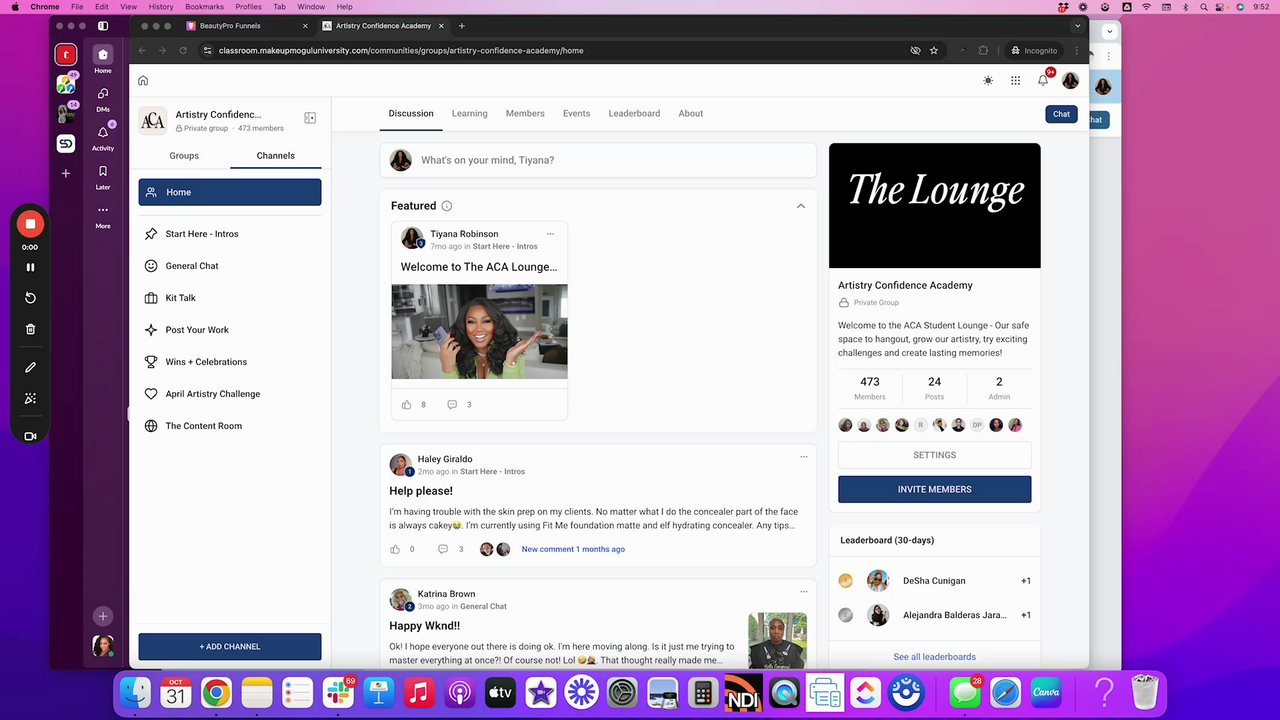Select the Home channel

230,192
